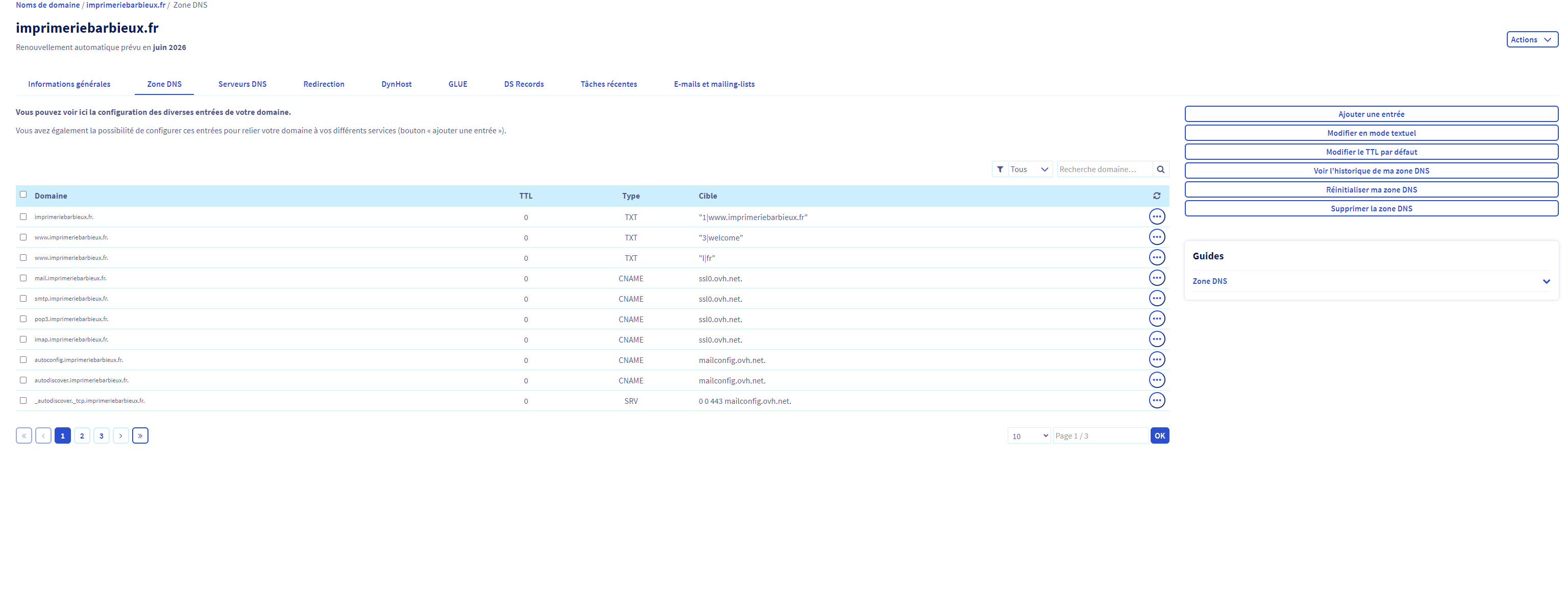Refresh the DNS records table
Screen dimensions: 1568x607
(1157, 196)
